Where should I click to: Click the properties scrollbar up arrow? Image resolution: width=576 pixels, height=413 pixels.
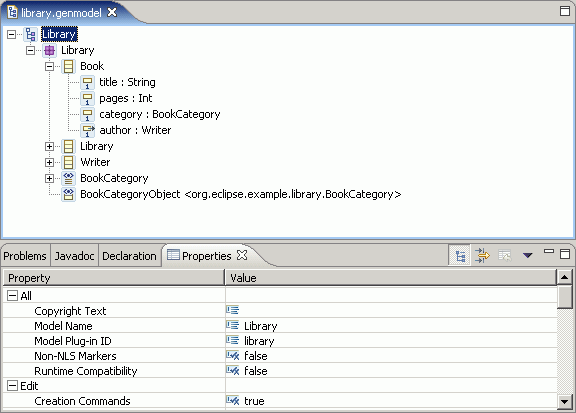pyautogui.click(x=565, y=277)
